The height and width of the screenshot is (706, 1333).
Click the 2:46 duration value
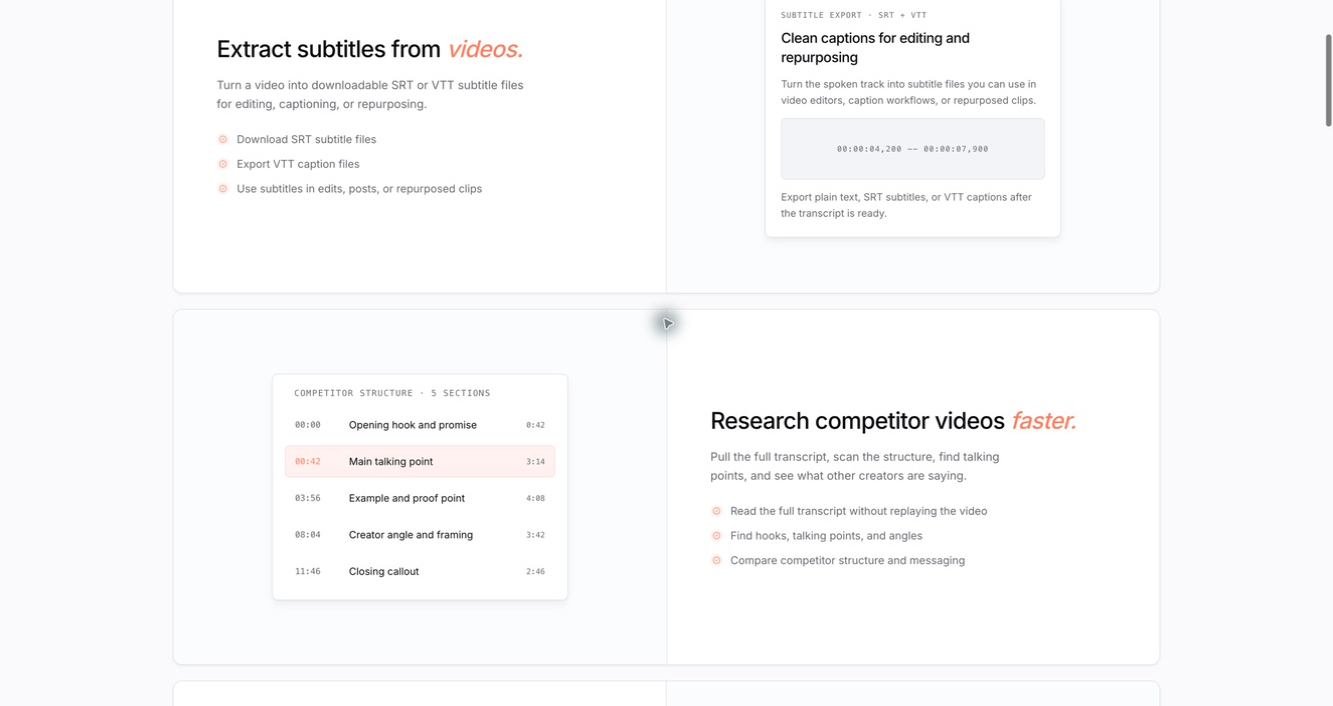535,572
